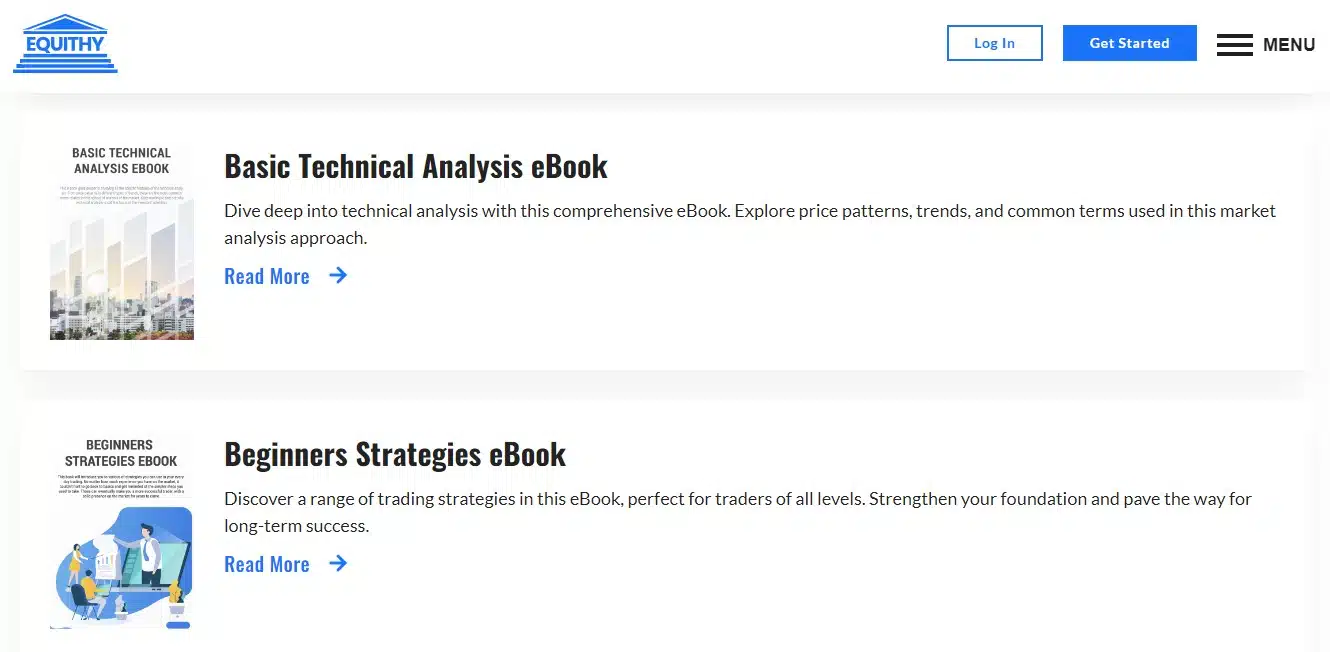The height and width of the screenshot is (652, 1330).
Task: Click the cover title text BASIC TECHNICAL ANALYSIS EBOOK
Action: 122,160
